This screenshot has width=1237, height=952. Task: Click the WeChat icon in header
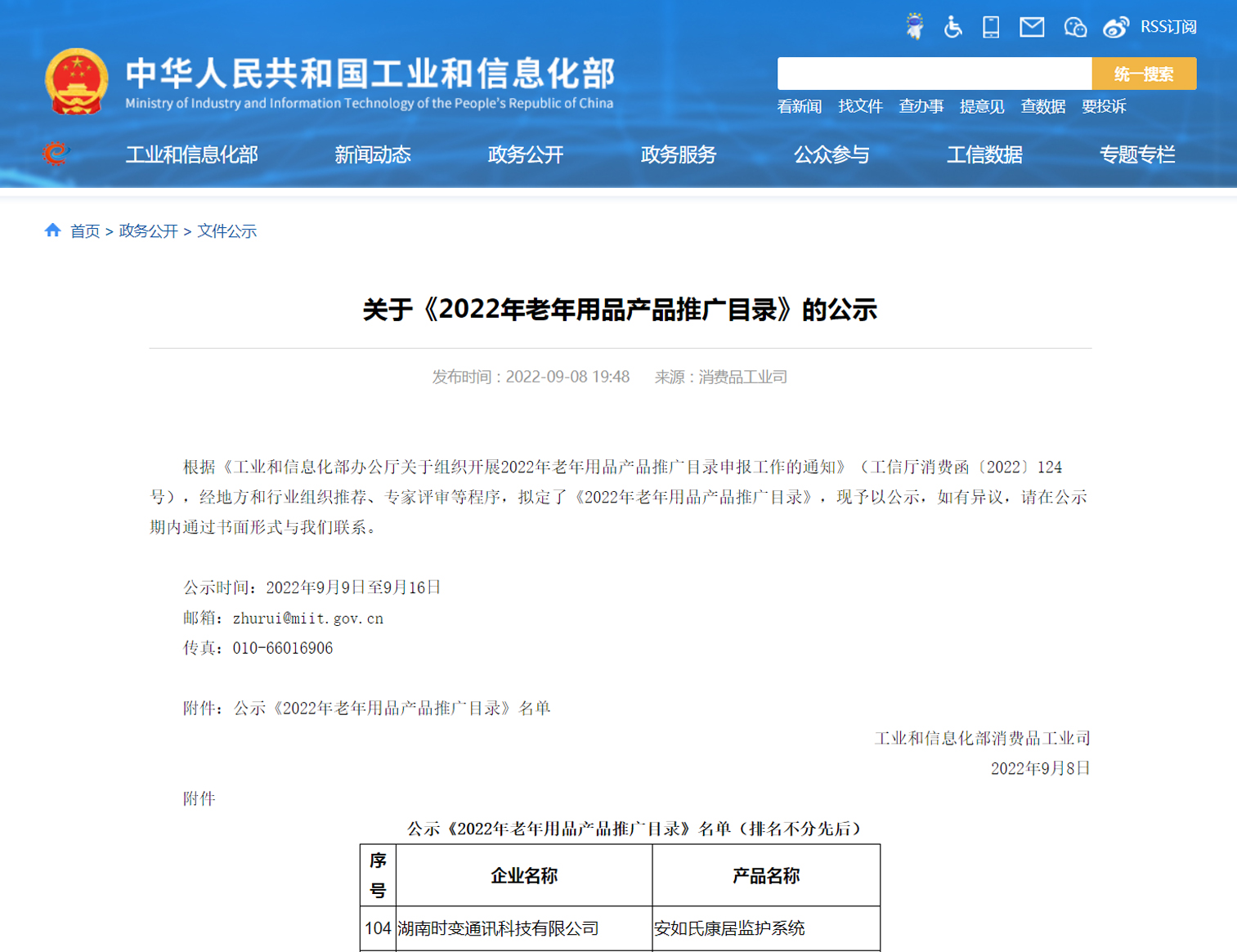[x=1075, y=27]
